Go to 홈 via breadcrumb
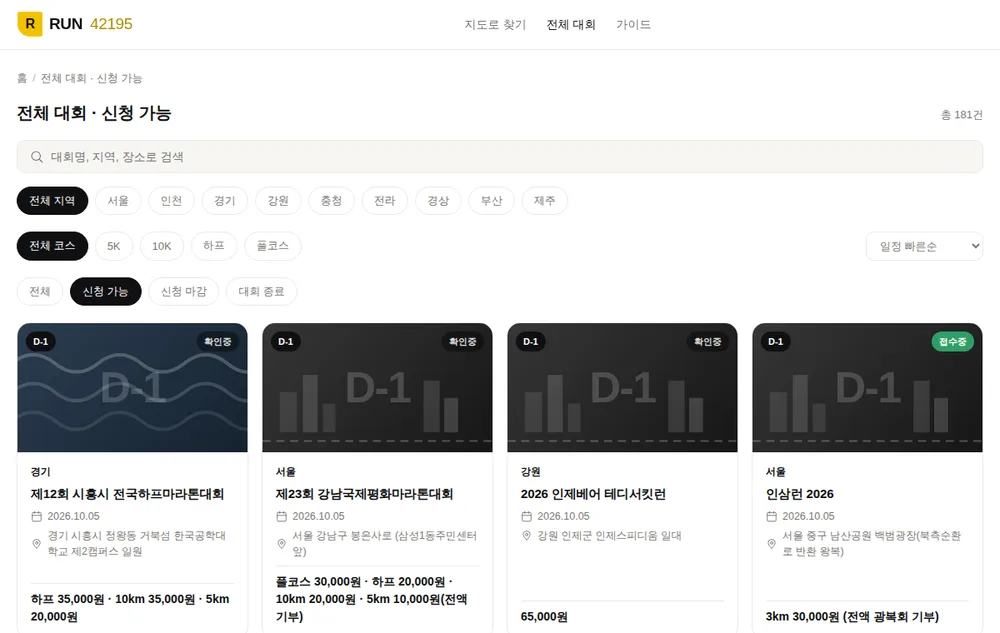The image size is (1000, 633). pyautogui.click(x=22, y=78)
